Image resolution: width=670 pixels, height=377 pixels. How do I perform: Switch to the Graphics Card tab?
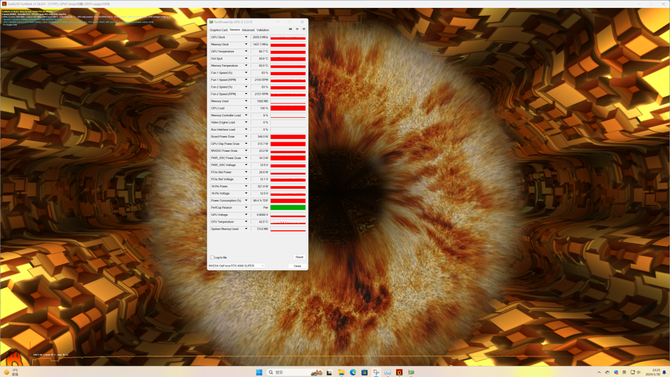(218, 30)
